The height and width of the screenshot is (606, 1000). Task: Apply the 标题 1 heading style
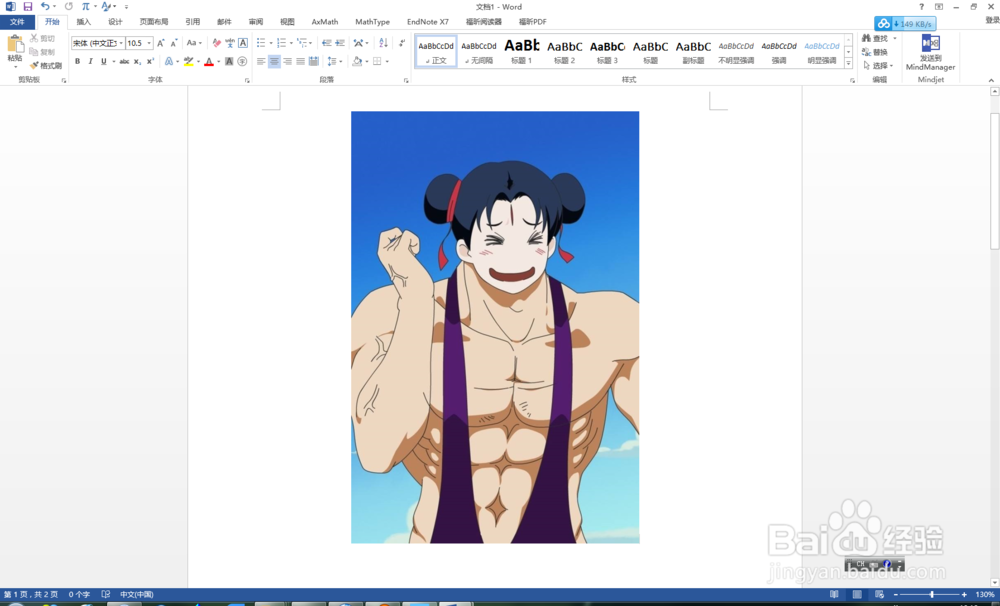pyautogui.click(x=522, y=51)
